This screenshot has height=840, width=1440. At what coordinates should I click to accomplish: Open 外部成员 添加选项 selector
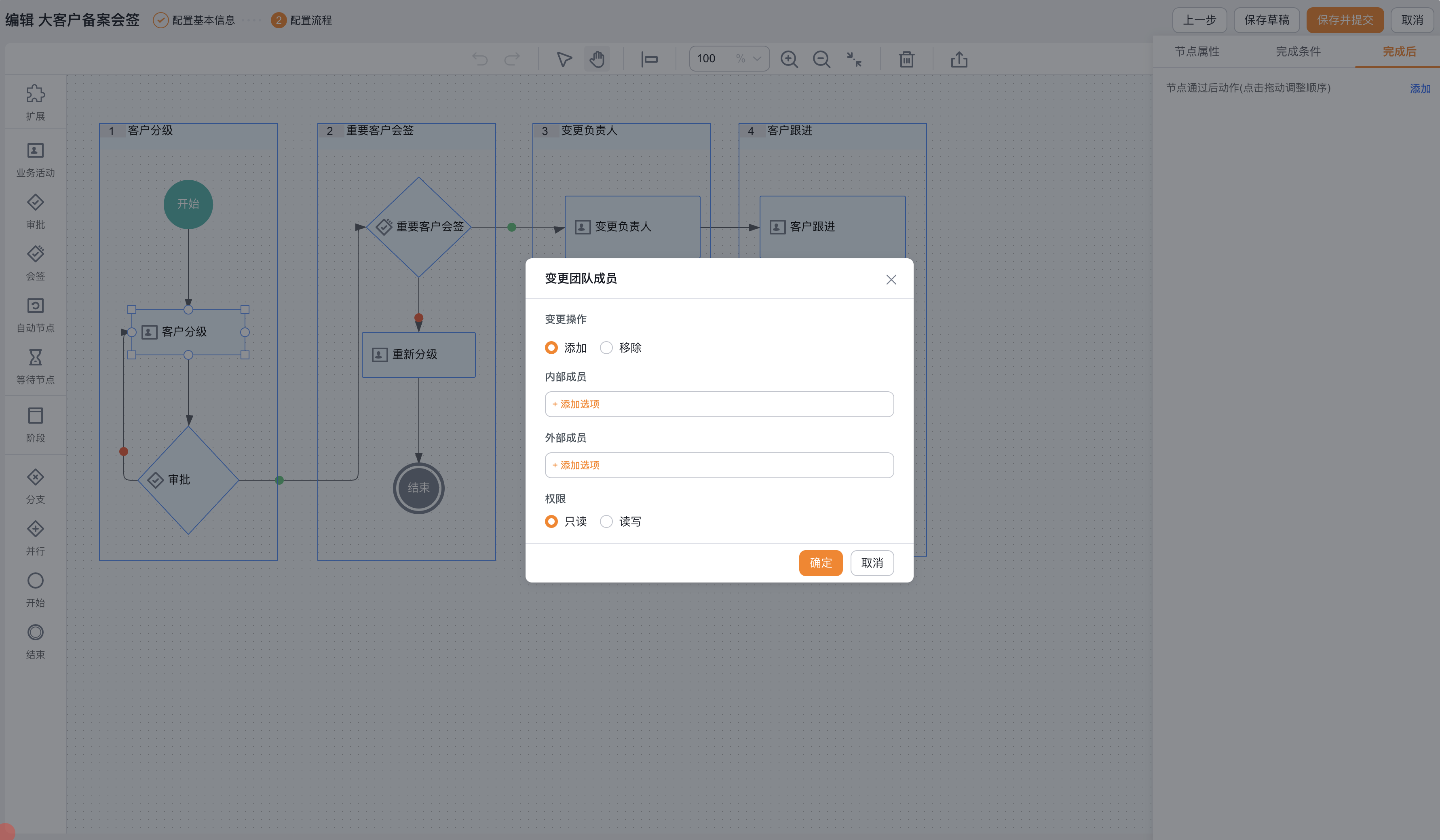tap(719, 465)
